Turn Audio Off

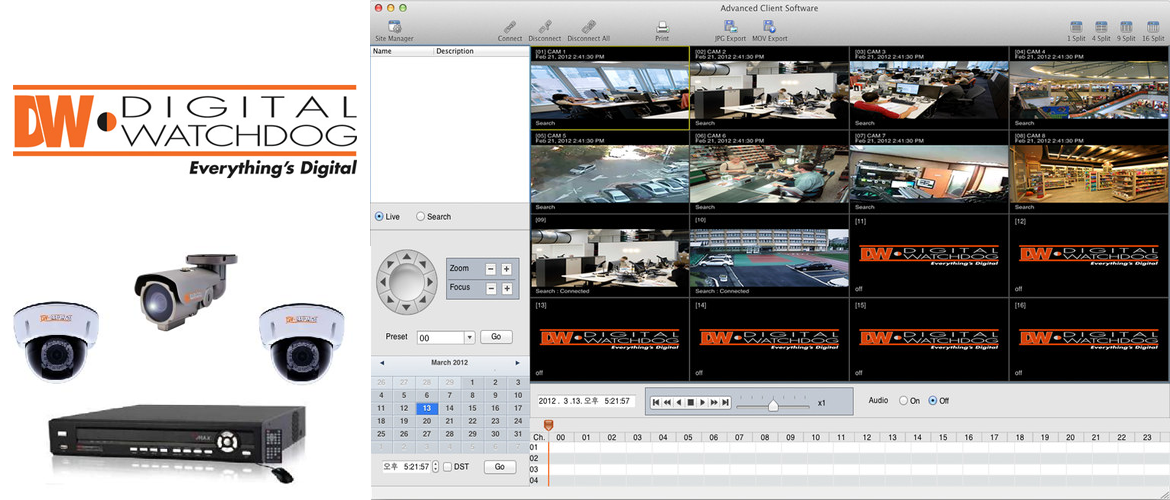932,401
